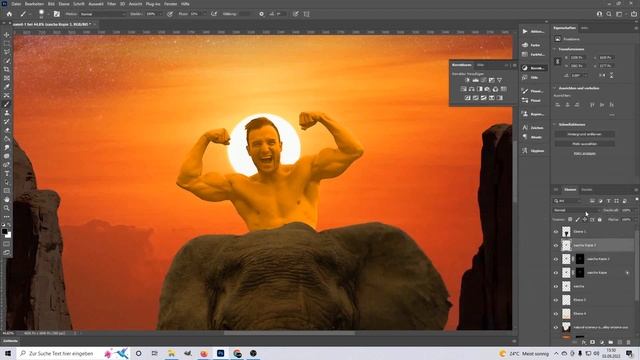The height and width of the screenshot is (360, 640).
Task: Open the Zeichen panel
Action: (534, 127)
